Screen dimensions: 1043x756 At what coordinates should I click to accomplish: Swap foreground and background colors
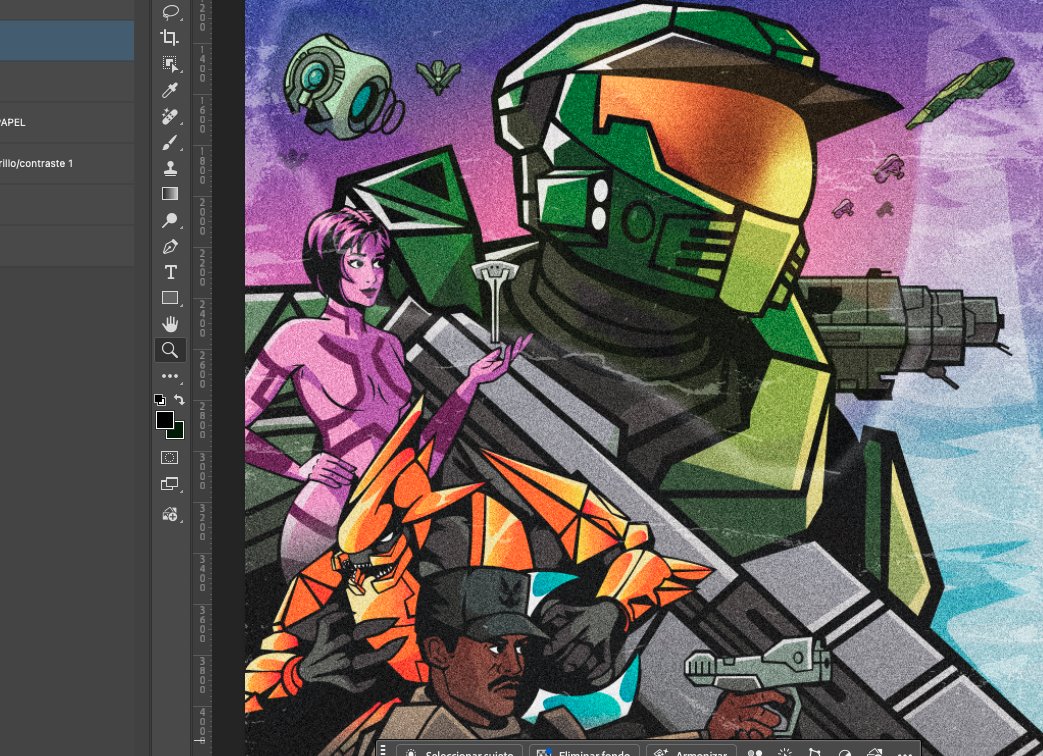coord(179,400)
